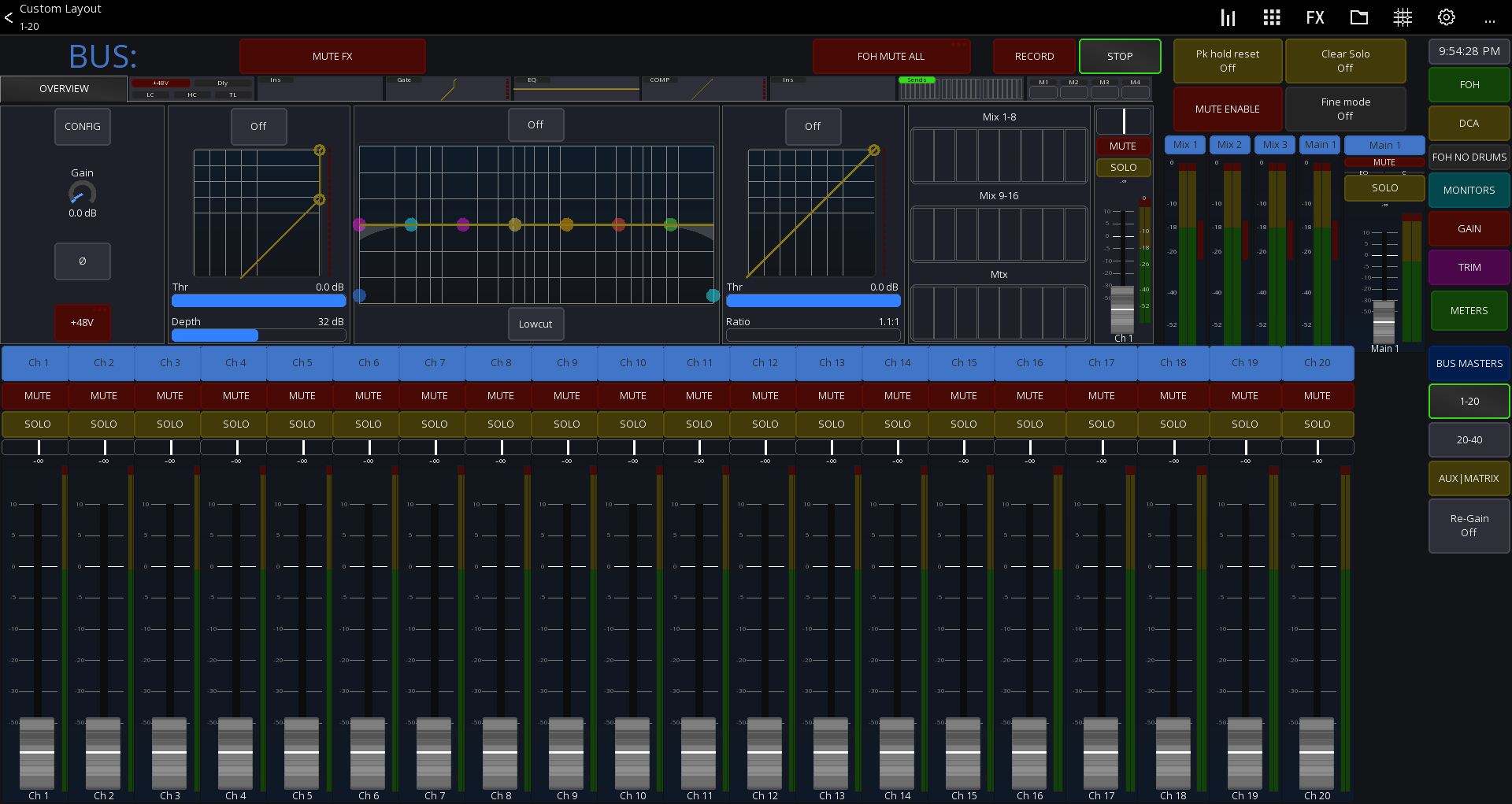Screen dimensions: 1512x804
Task: Enable the EQ Lowcut button
Action: tap(535, 324)
